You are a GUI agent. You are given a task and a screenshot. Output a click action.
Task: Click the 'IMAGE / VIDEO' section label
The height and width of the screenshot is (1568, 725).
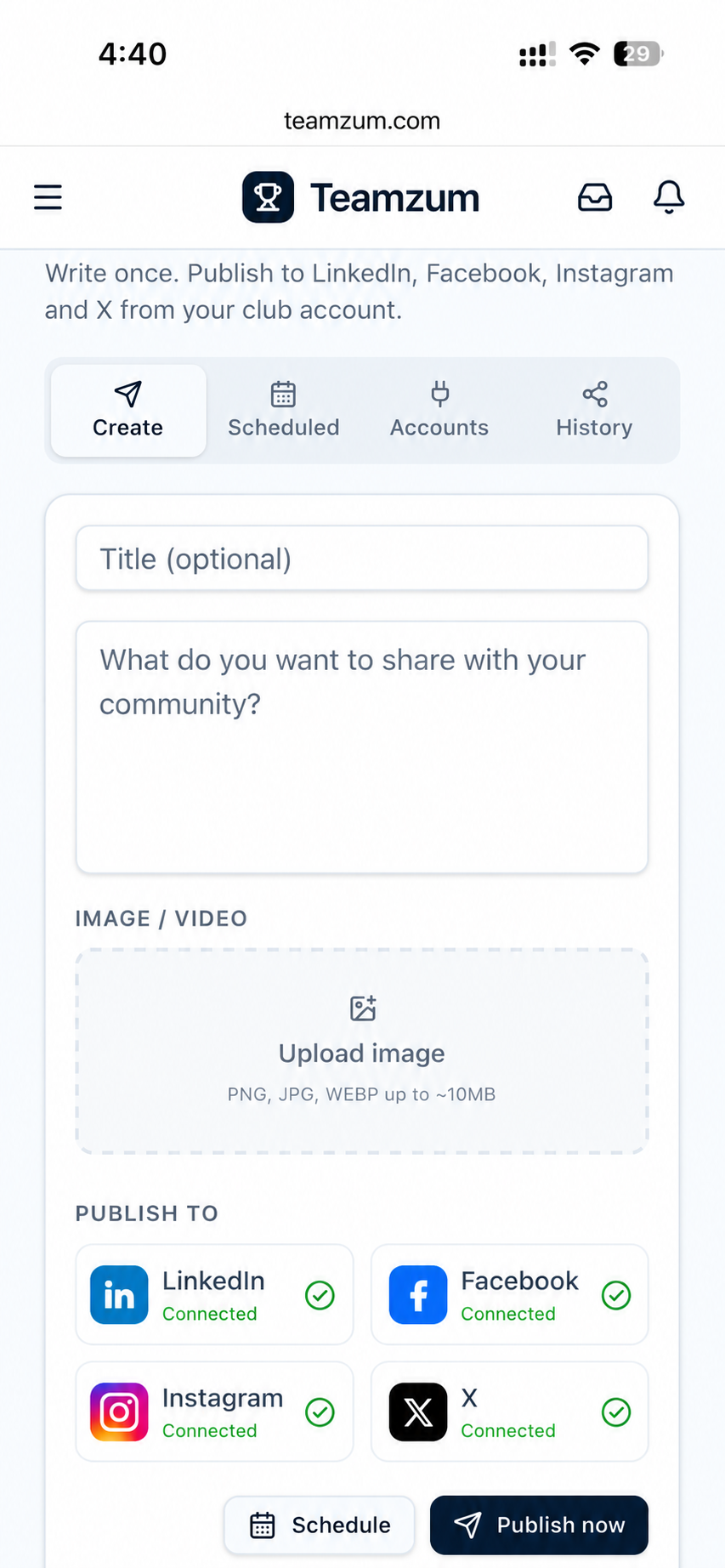point(161,918)
